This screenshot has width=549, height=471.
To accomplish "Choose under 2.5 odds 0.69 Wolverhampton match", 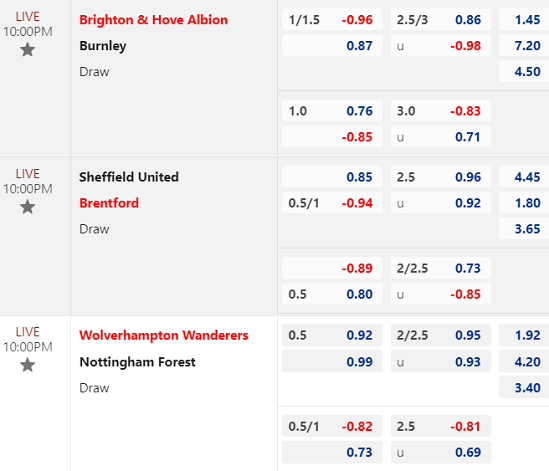I will tap(441, 452).
